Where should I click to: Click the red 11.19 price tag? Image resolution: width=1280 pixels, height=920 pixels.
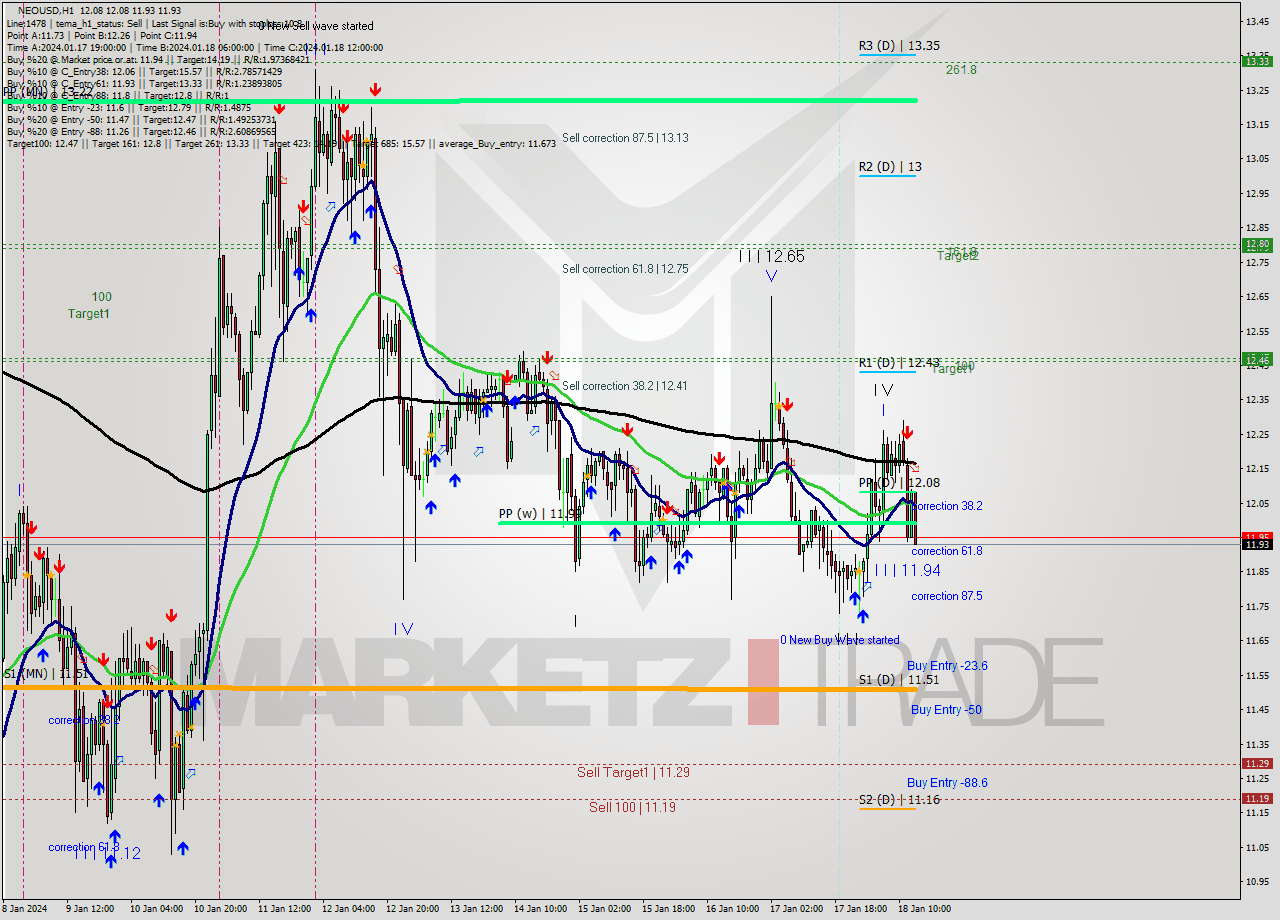tap(1257, 798)
